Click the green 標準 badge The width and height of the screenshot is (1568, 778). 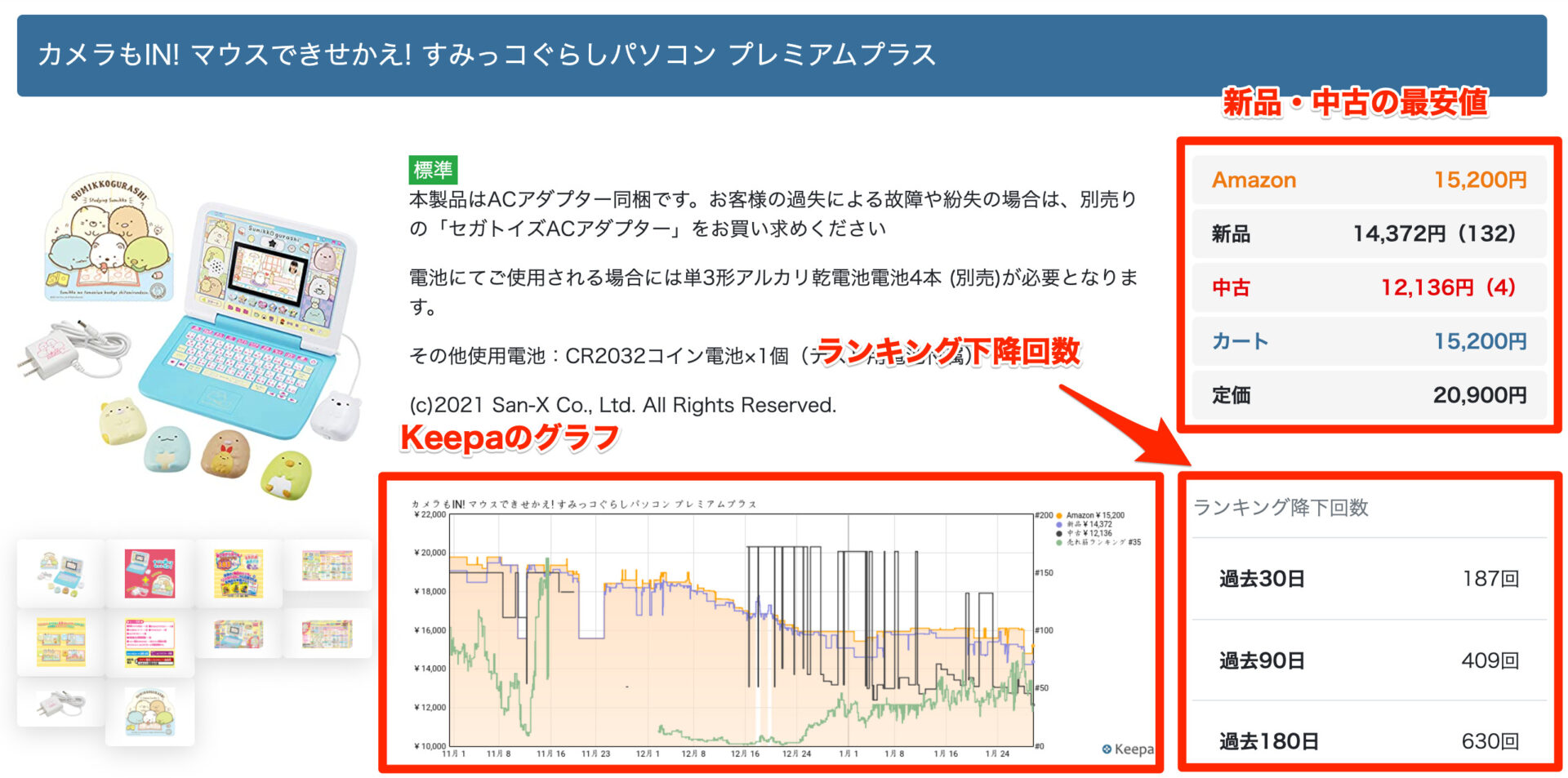[x=433, y=170]
